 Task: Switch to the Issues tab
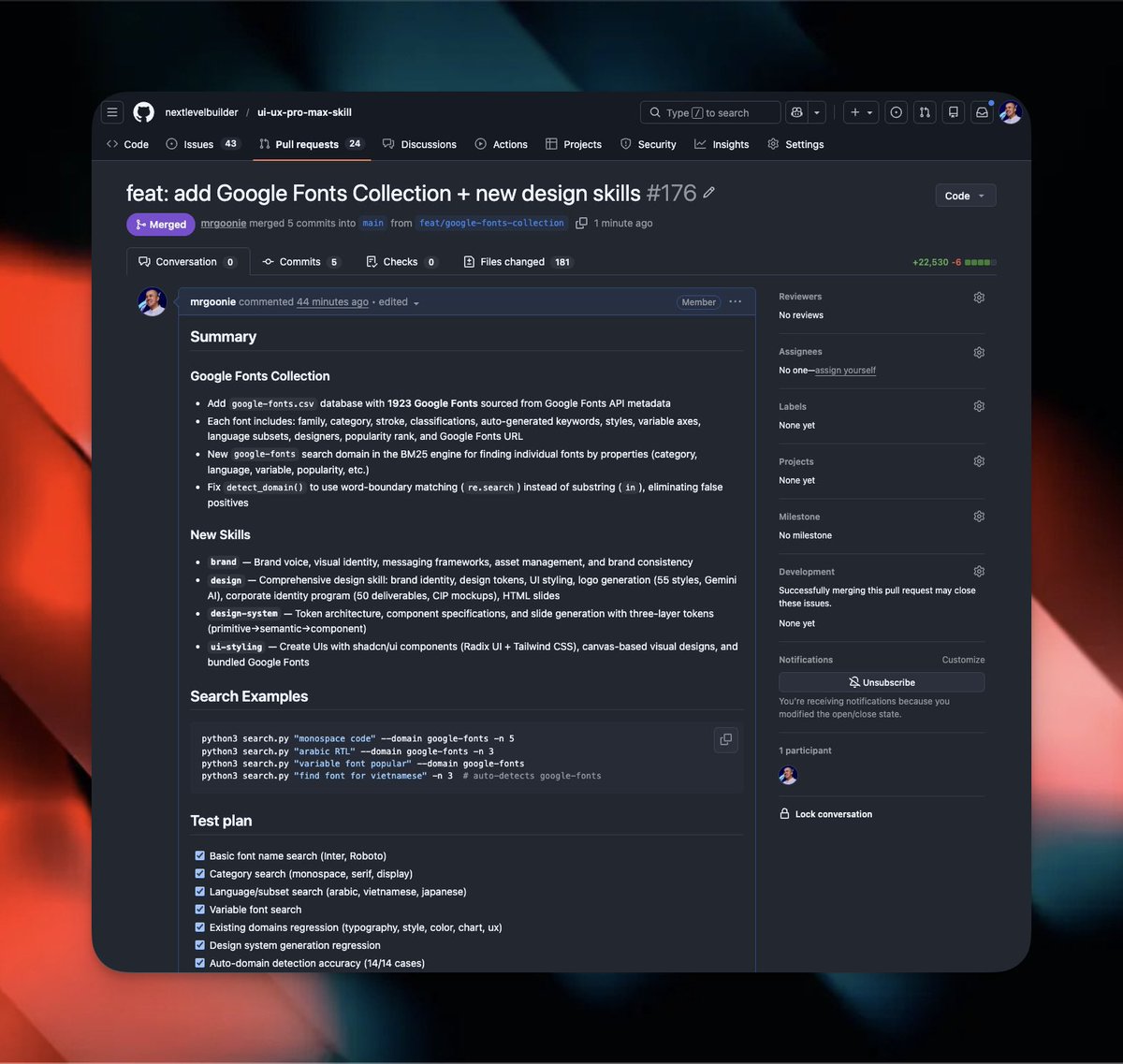[202, 144]
